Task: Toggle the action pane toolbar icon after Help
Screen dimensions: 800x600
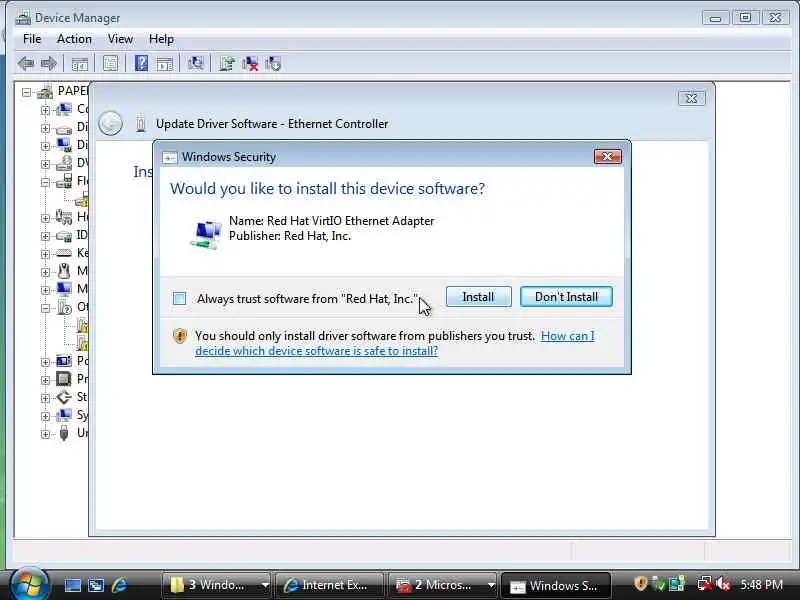Action: [x=164, y=64]
